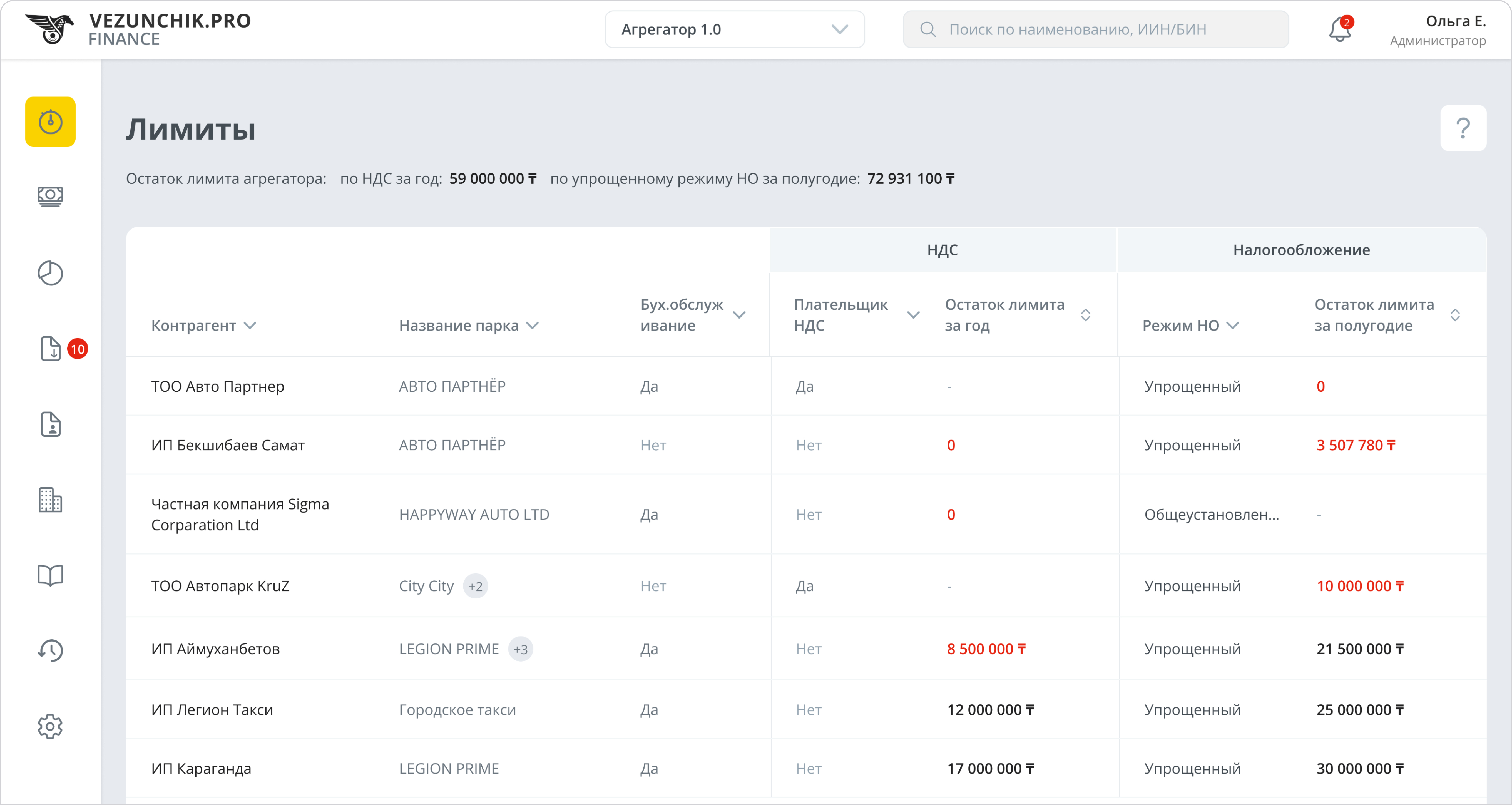
Task: Click the cash payments sidebar icon
Action: pyautogui.click(x=50, y=196)
